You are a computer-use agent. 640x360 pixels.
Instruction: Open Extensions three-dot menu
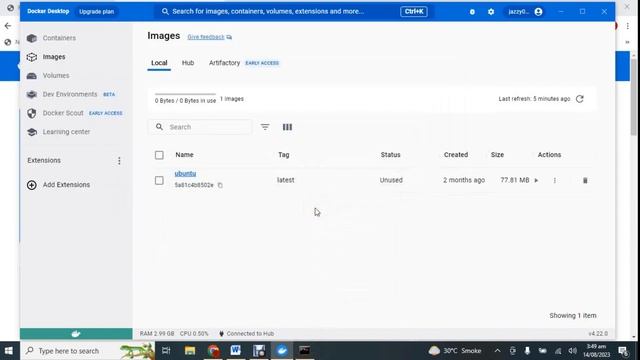point(119,161)
